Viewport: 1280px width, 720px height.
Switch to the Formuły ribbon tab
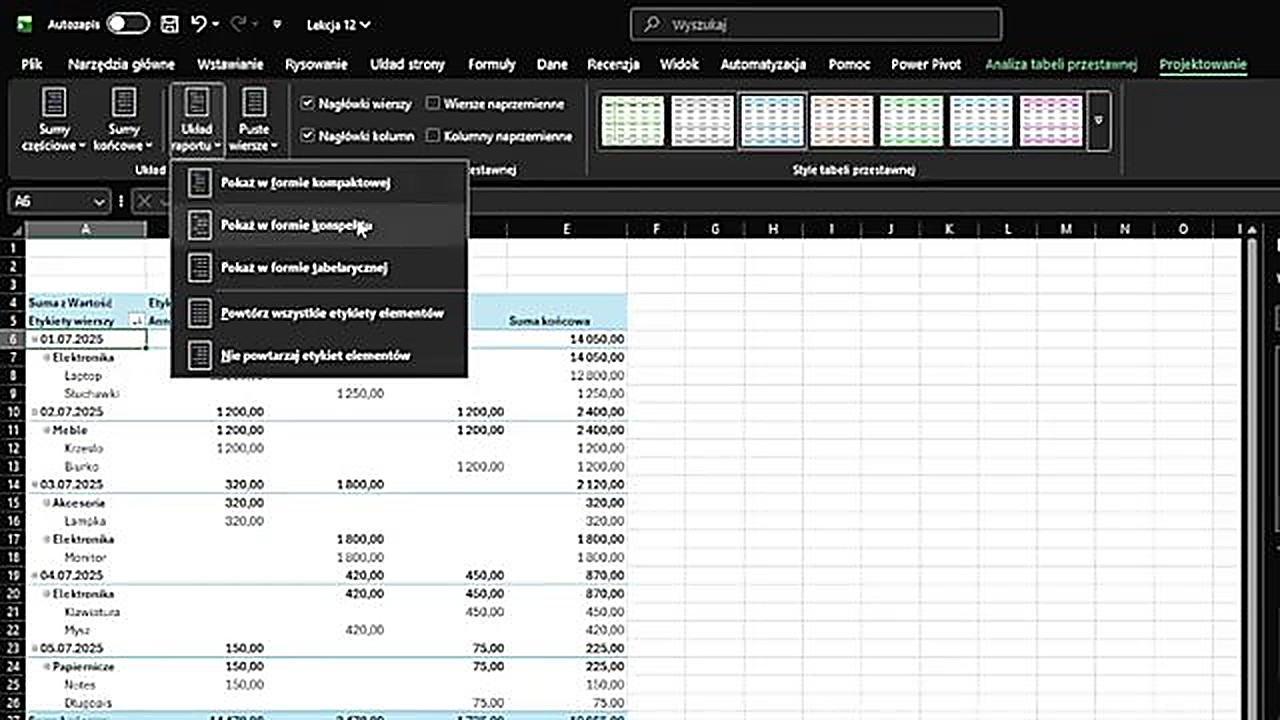click(x=491, y=64)
